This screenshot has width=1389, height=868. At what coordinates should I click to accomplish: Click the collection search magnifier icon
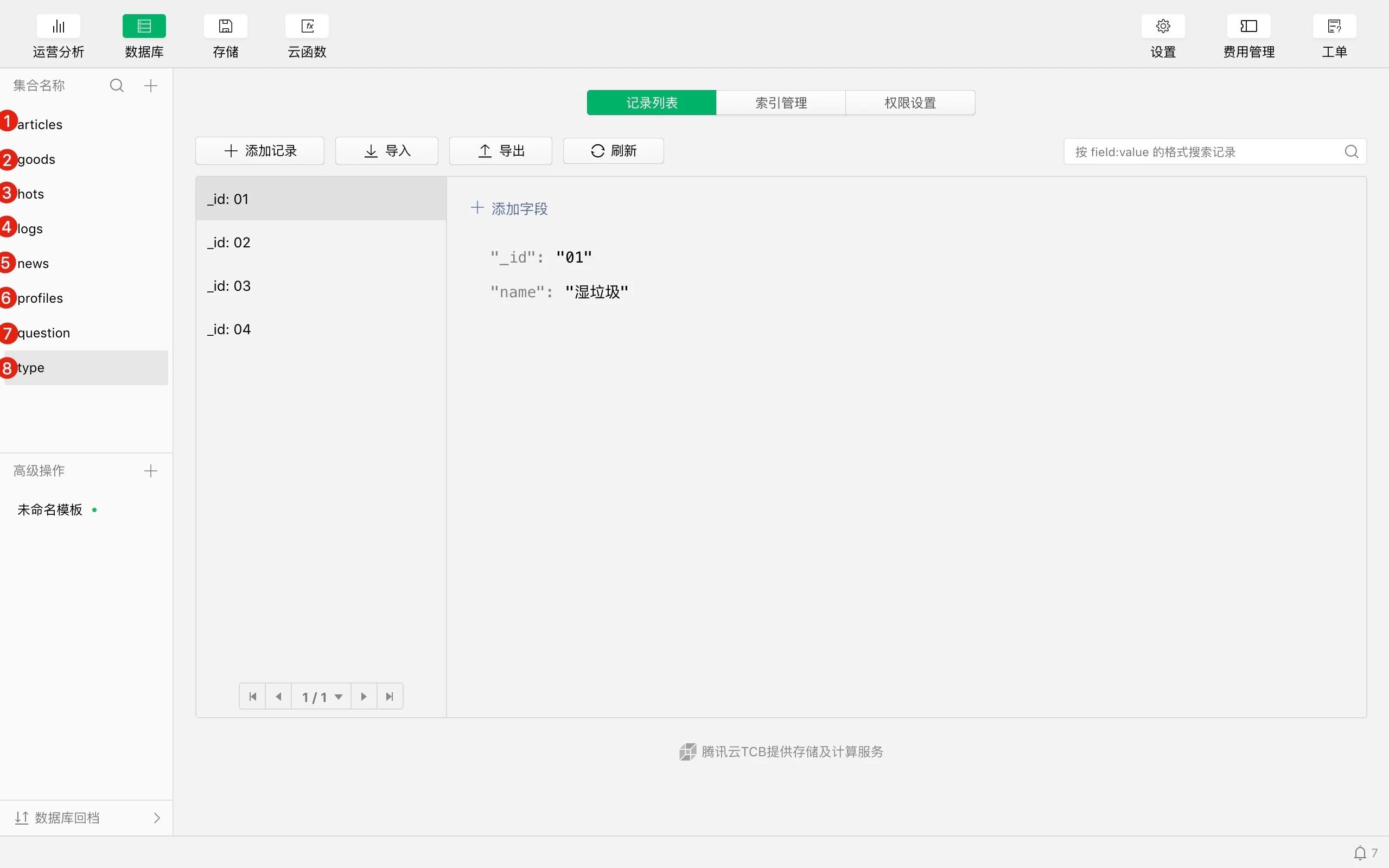pos(117,86)
